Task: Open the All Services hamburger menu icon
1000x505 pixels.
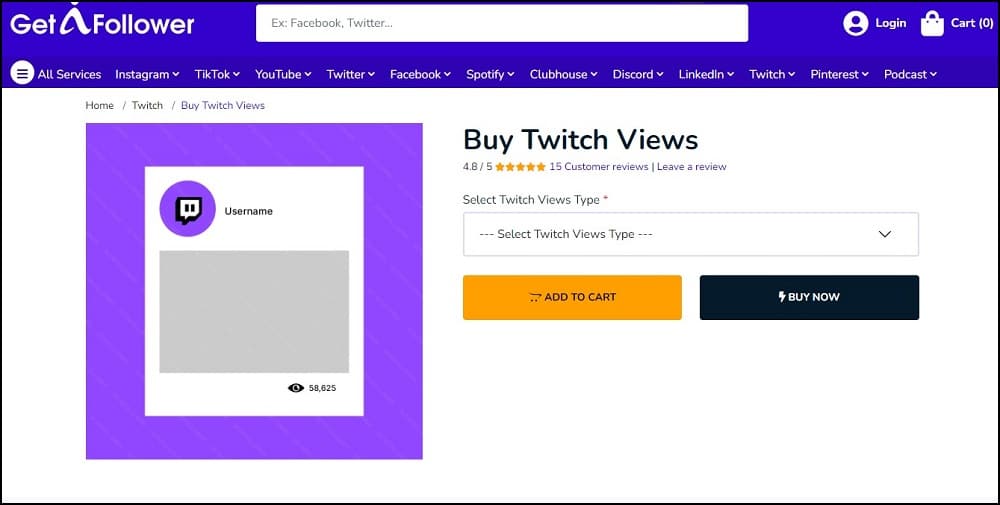Action: tap(22, 73)
